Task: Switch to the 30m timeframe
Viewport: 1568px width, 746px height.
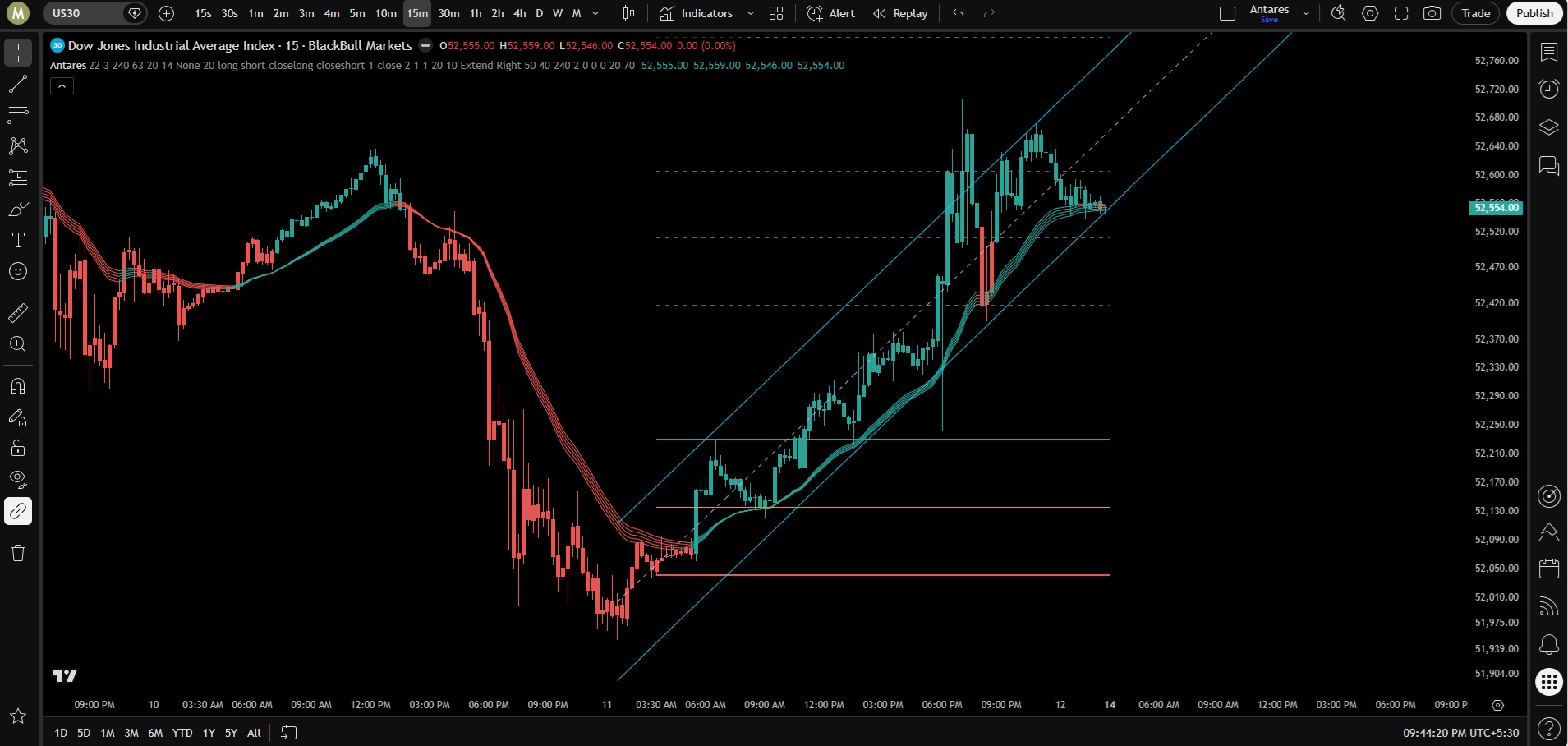Action: click(448, 13)
